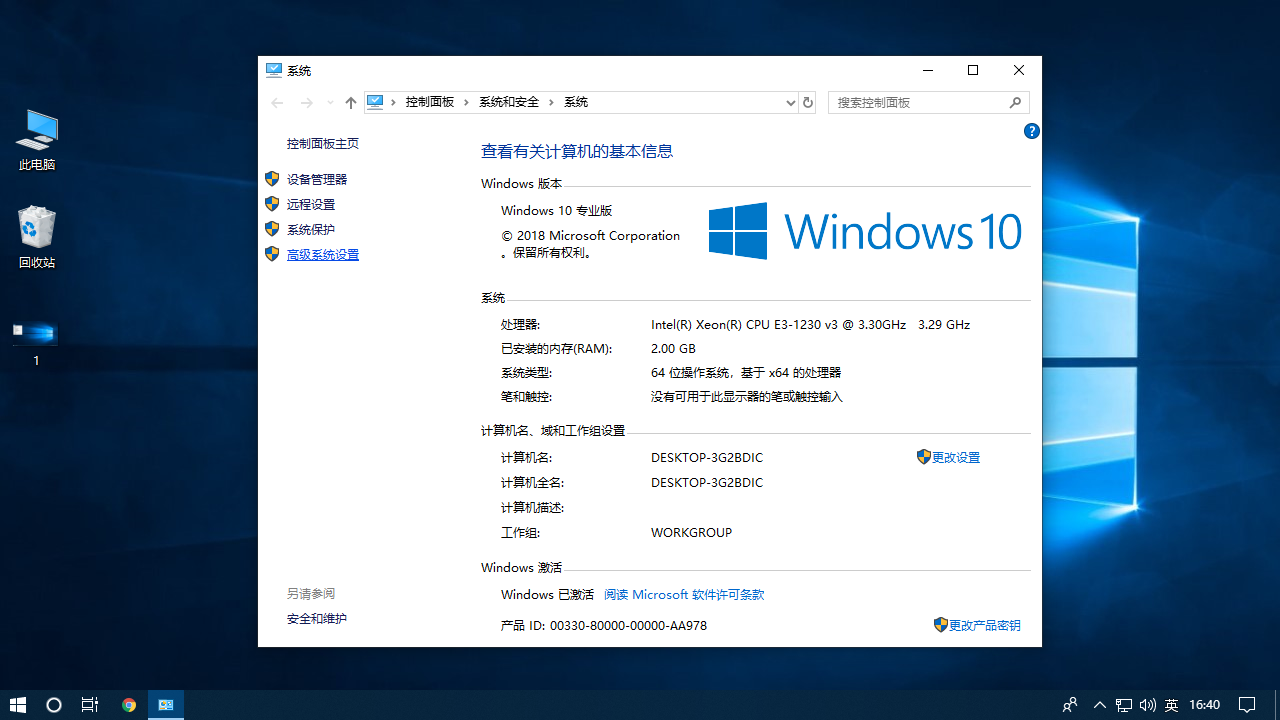Click the heading 查看有关计算机的基本信息
1280x720 pixels.
point(577,151)
